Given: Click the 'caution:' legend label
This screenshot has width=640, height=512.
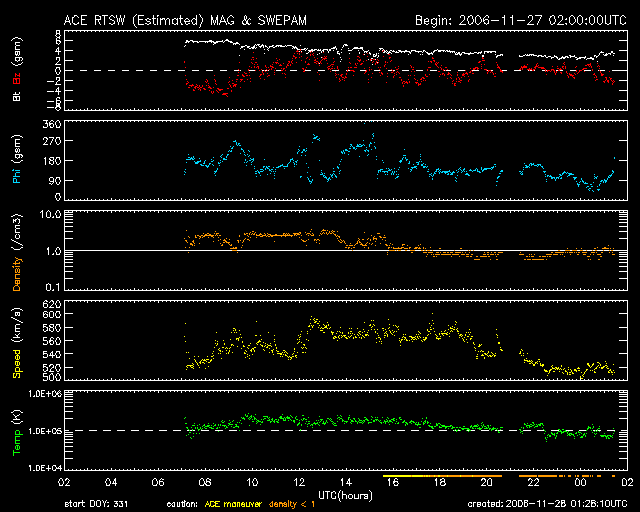Looking at the screenshot, I should 182,504.
